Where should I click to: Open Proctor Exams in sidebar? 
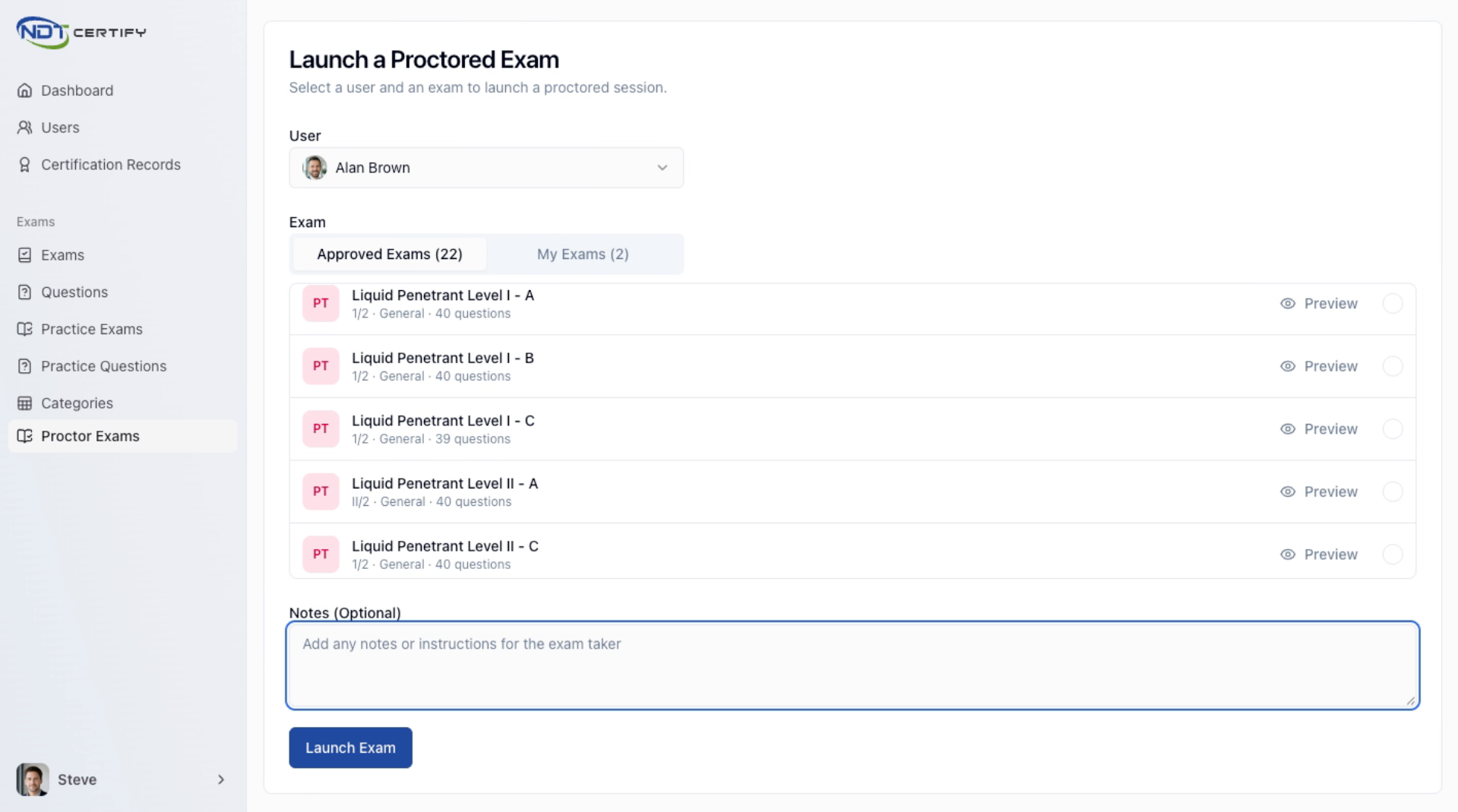point(123,436)
